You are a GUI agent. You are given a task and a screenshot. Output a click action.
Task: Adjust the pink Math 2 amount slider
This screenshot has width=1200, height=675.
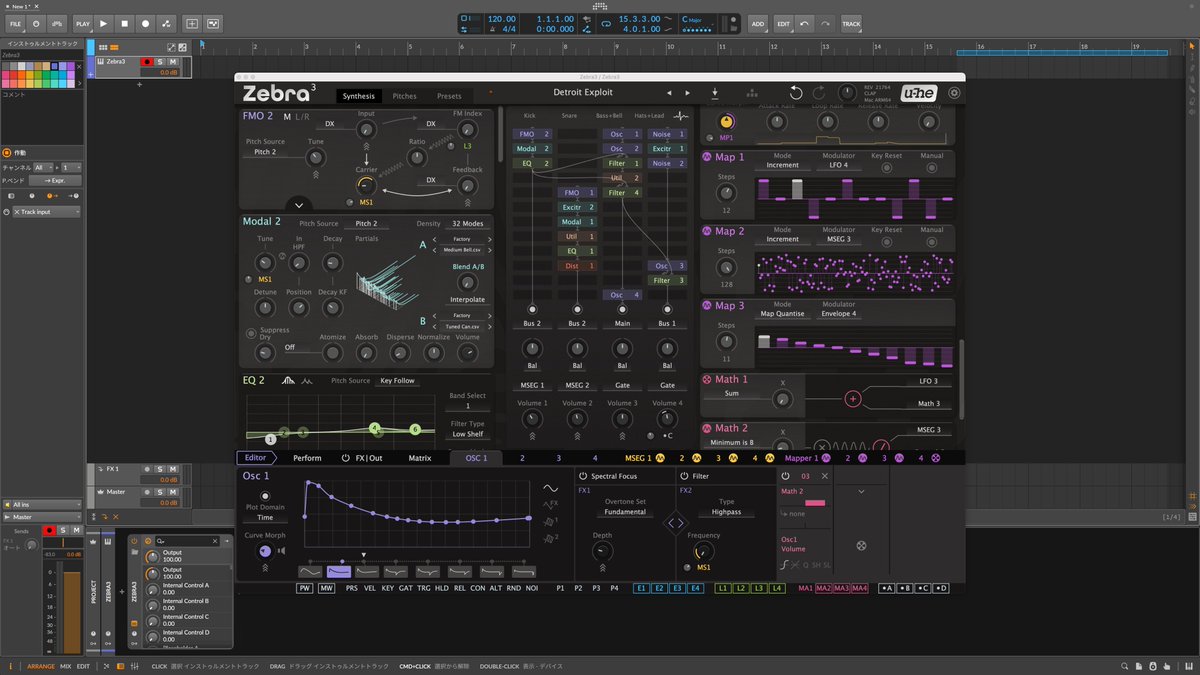[x=815, y=503]
